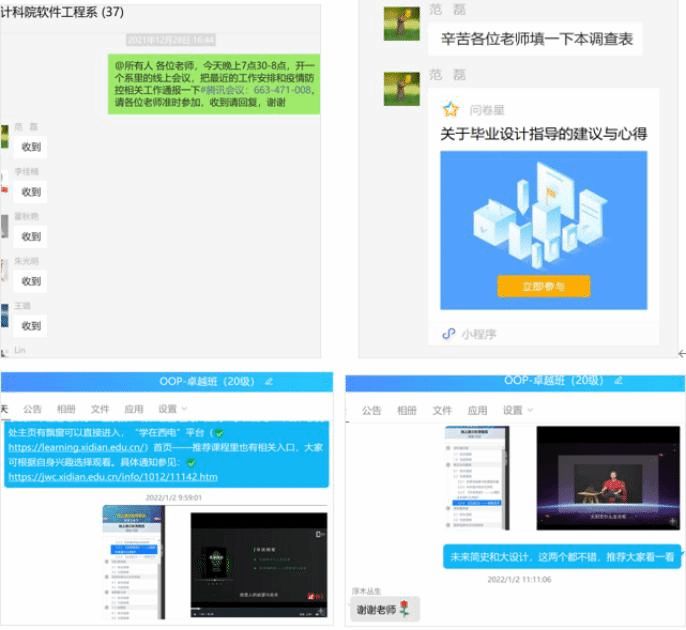Open the survey card illustration image

click(x=543, y=230)
